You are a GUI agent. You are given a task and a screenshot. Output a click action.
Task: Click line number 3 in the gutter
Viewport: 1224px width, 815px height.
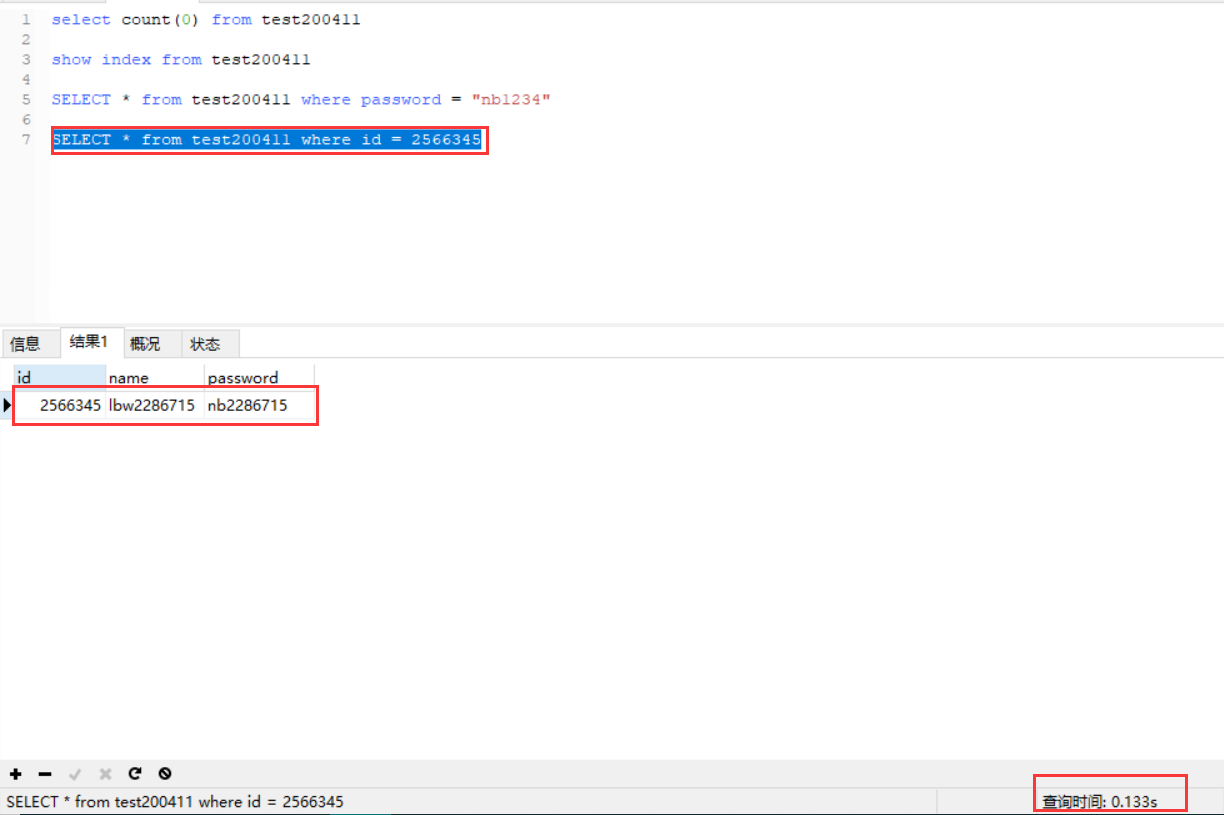[26, 60]
